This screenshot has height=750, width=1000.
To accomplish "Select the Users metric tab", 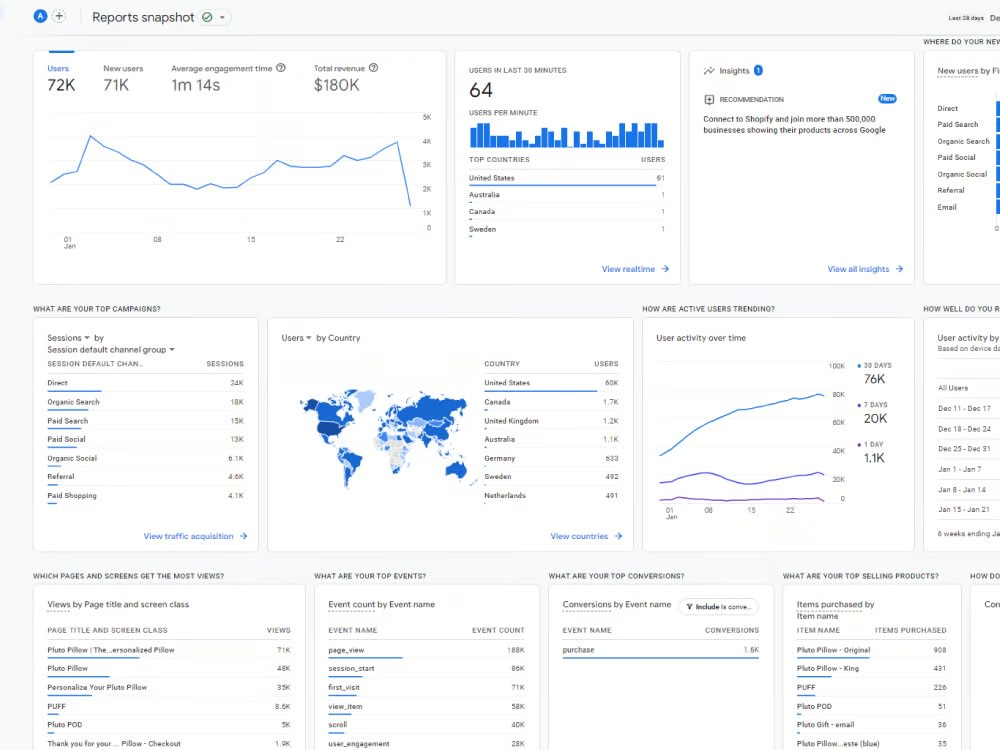I will (61, 78).
